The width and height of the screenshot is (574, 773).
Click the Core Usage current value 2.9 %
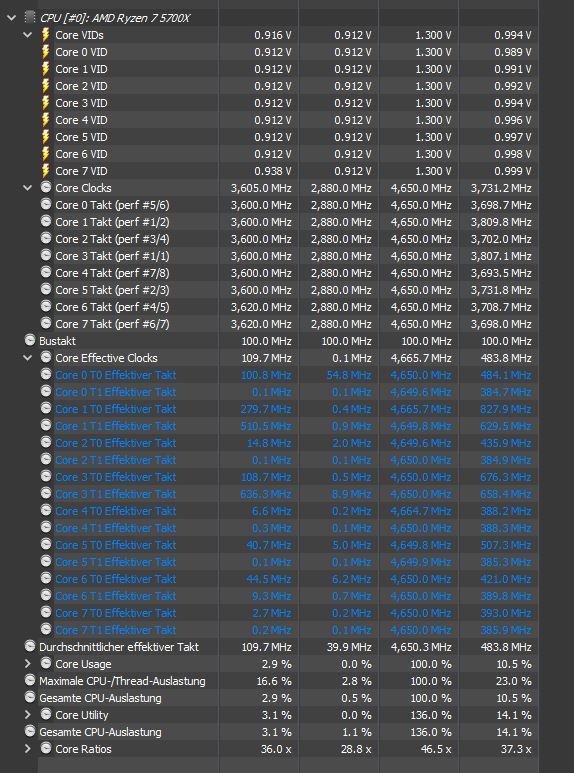[x=277, y=664]
